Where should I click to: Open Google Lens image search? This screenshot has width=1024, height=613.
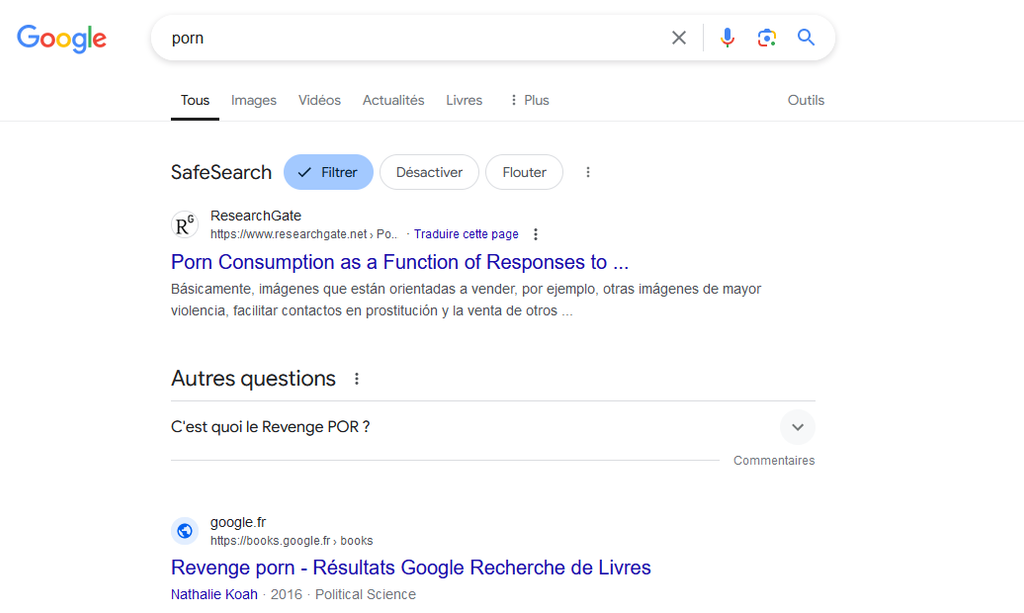767,38
